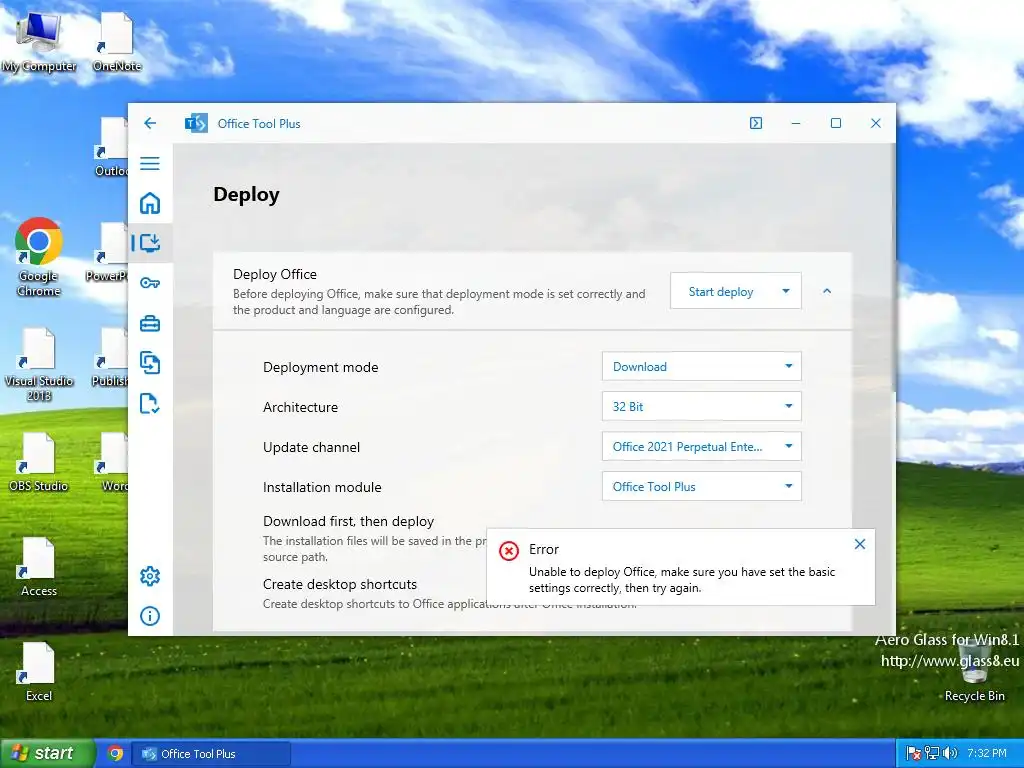Click the 7:32 PM taskbar clock

(x=987, y=754)
